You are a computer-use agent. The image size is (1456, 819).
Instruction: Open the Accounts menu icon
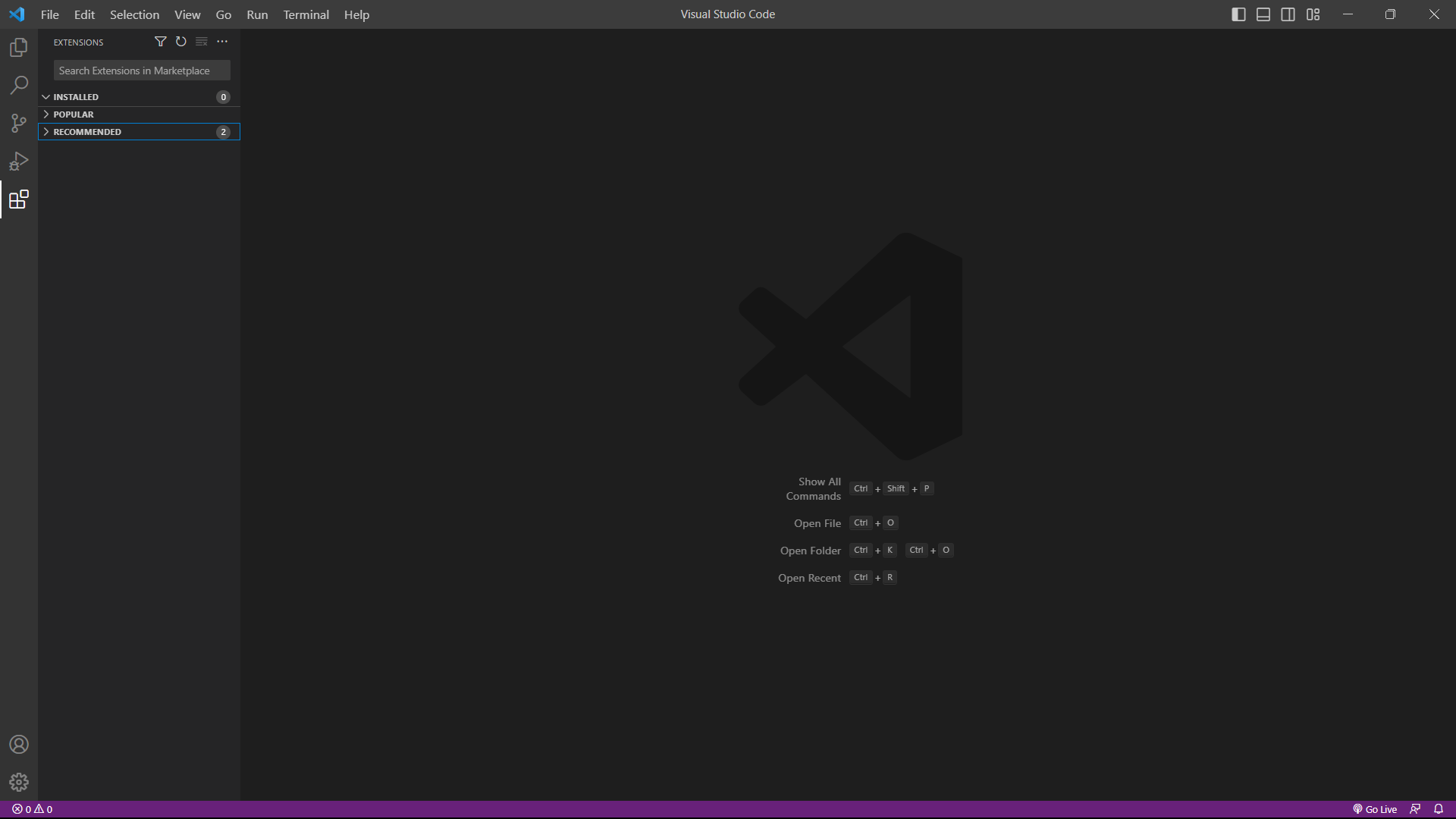coord(19,745)
